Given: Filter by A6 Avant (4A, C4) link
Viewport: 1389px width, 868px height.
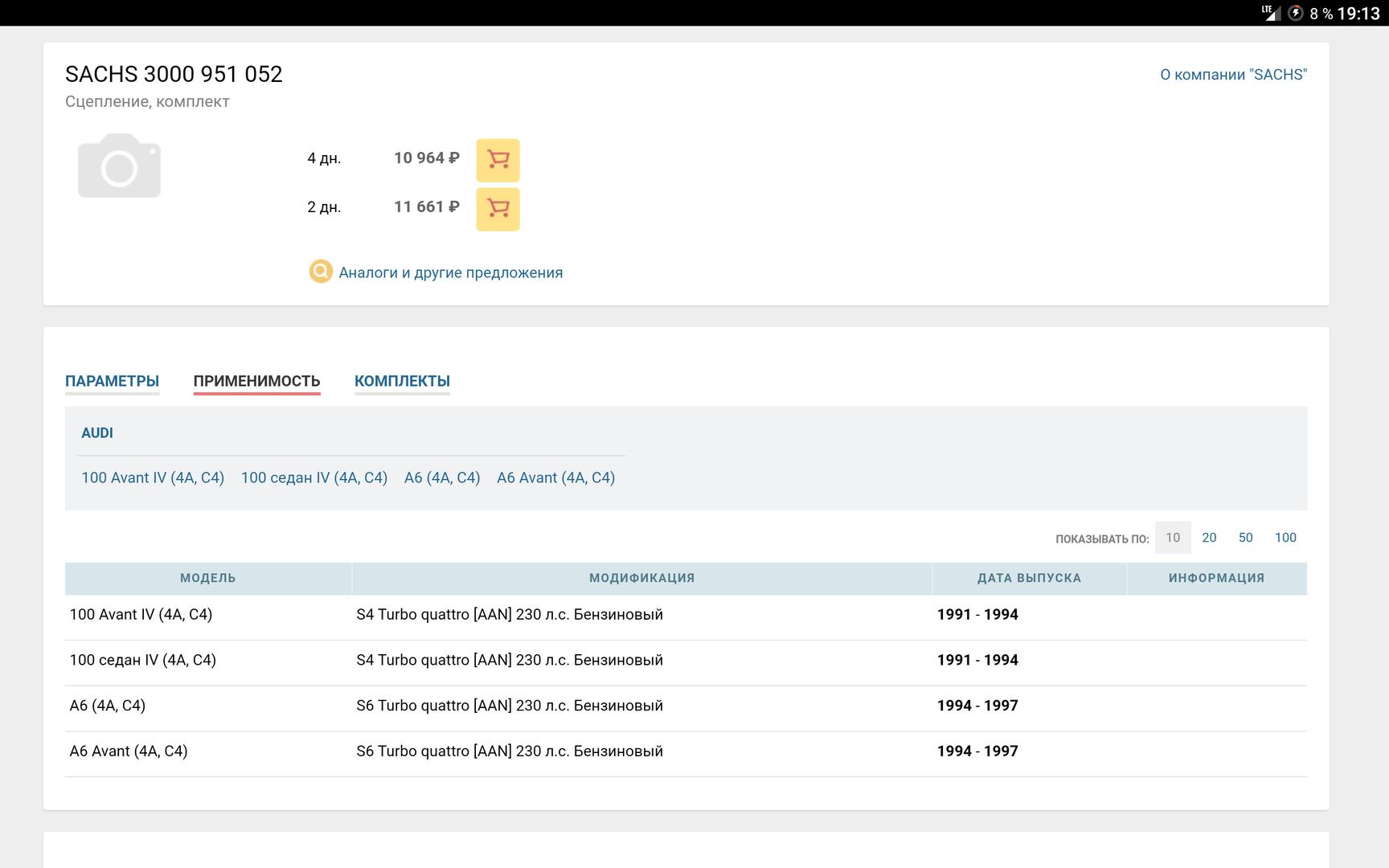Looking at the screenshot, I should point(555,477).
